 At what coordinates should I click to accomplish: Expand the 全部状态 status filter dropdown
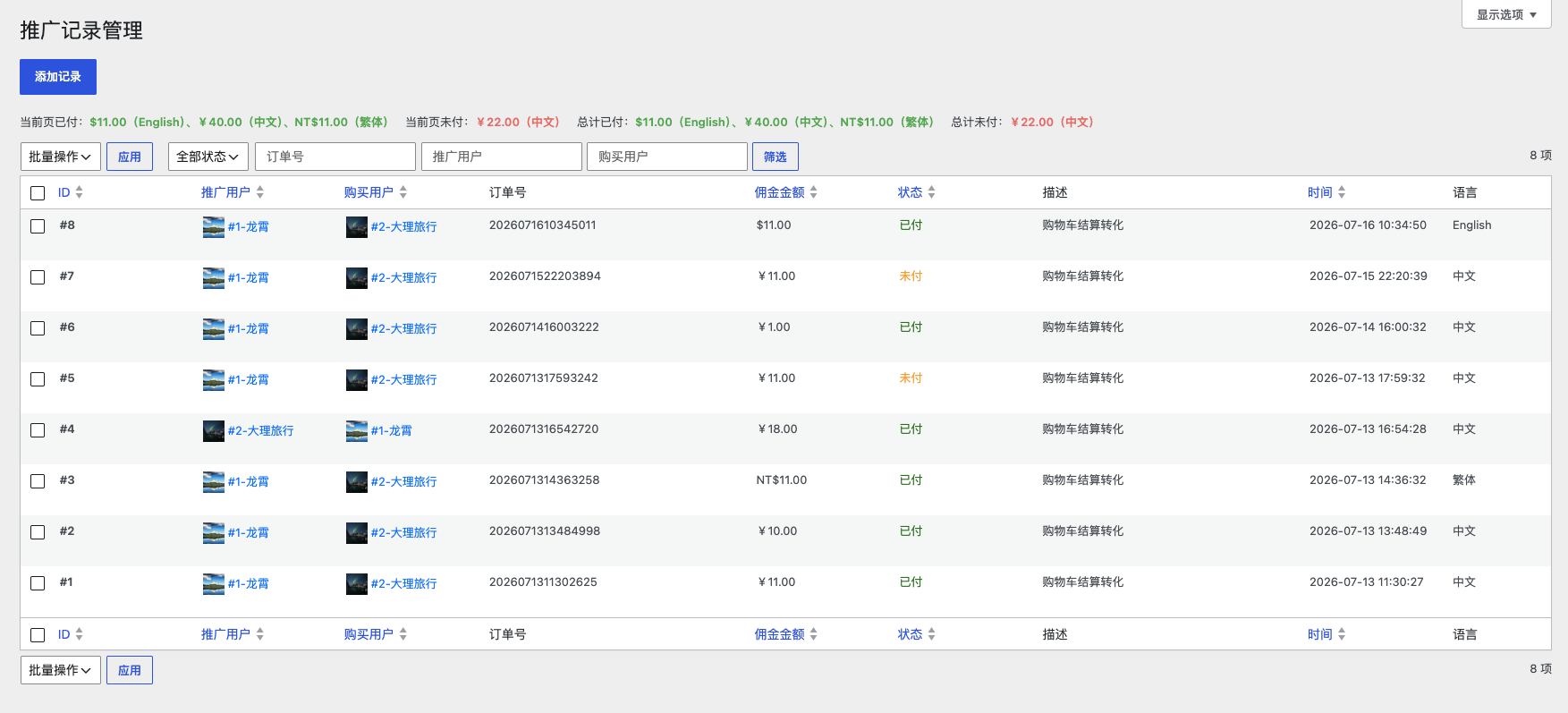(x=208, y=157)
